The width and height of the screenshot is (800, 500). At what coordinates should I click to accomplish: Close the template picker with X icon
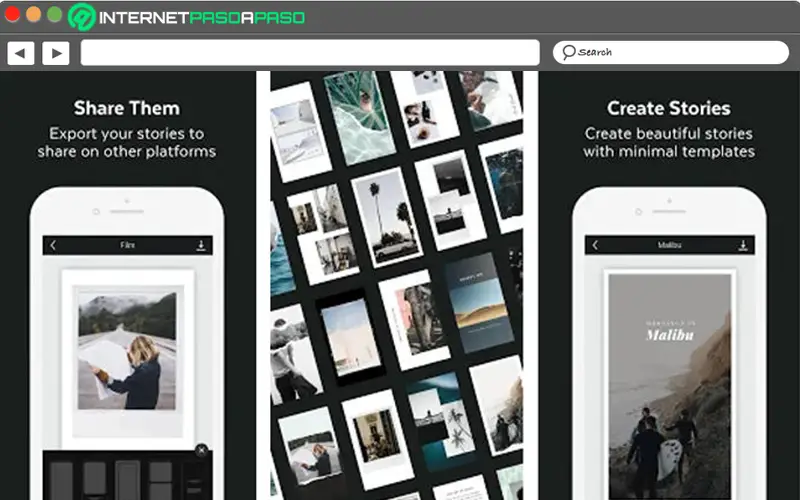click(202, 450)
